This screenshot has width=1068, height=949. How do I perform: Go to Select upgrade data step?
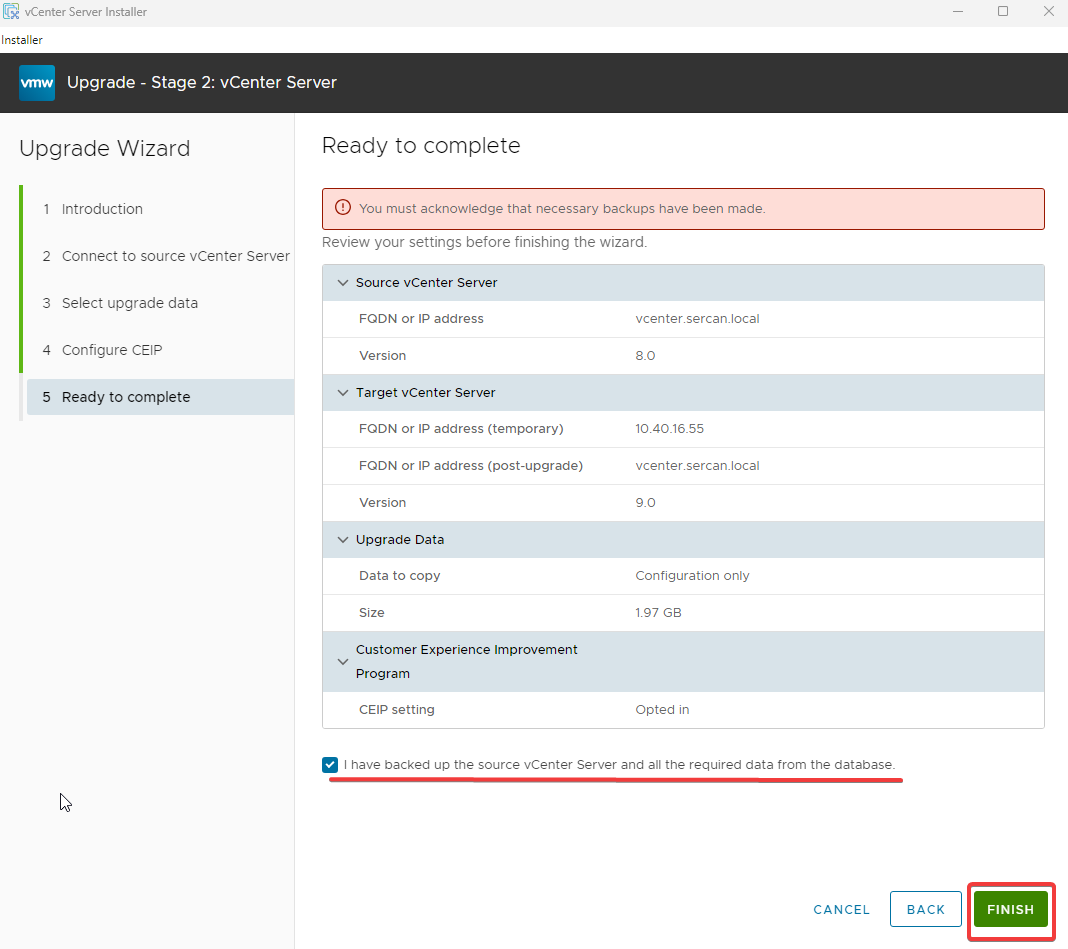pyautogui.click(x=120, y=303)
